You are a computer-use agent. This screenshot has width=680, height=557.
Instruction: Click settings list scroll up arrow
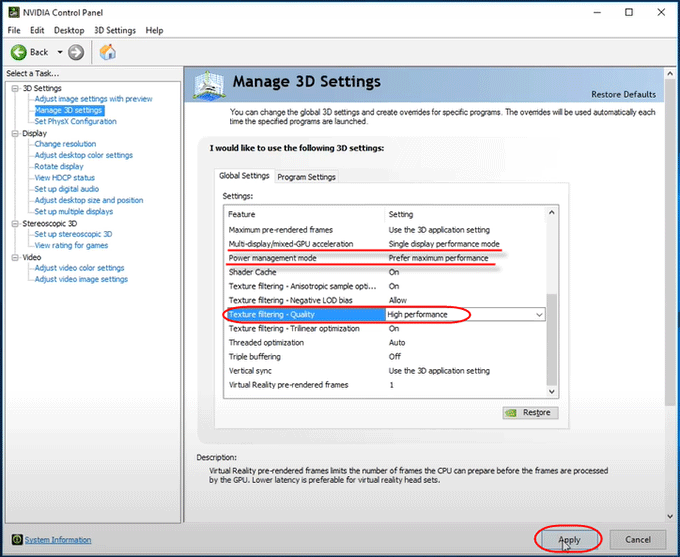click(552, 212)
